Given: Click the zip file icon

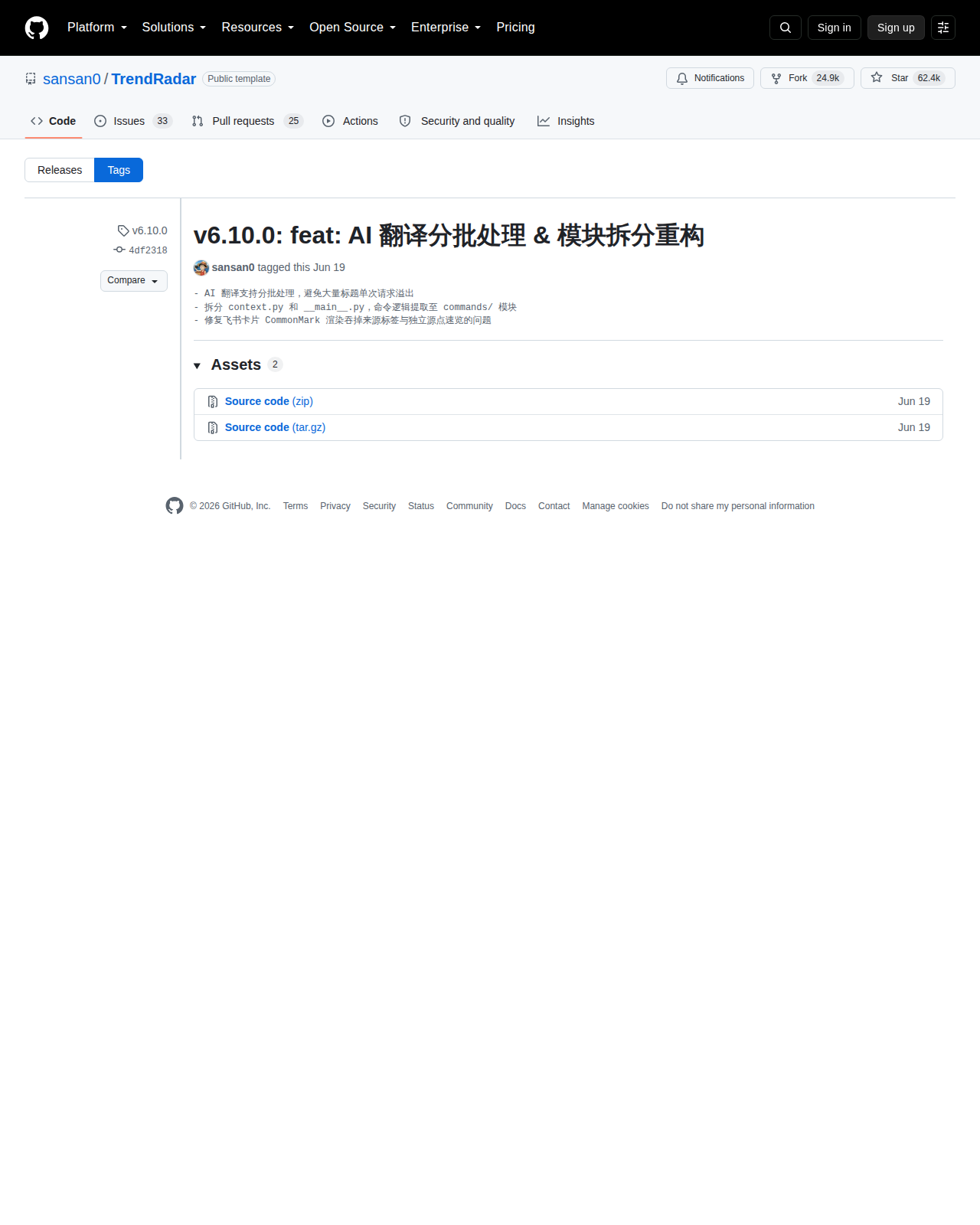Looking at the screenshot, I should 213,401.
